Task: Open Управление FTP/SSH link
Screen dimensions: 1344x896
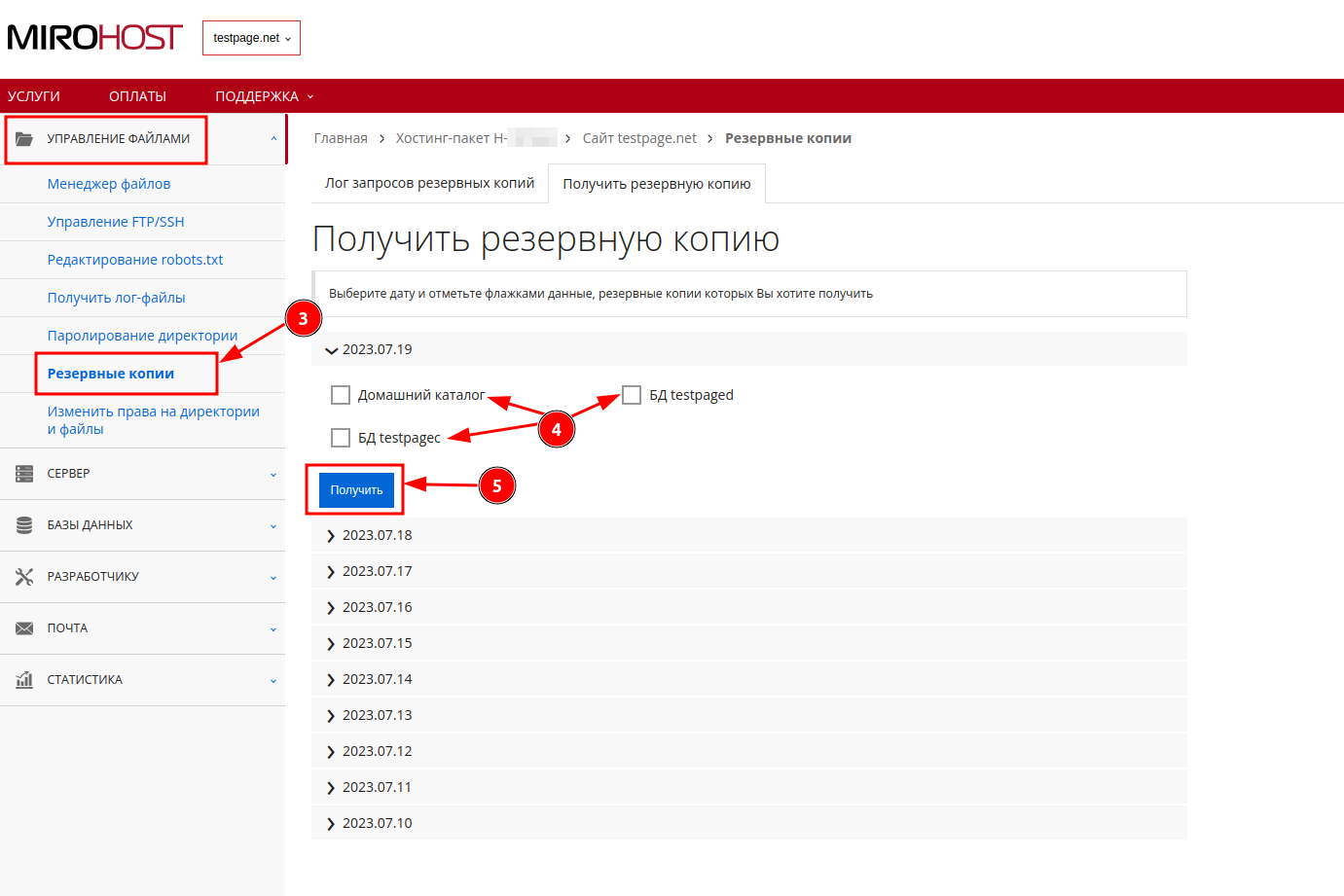Action: (116, 222)
